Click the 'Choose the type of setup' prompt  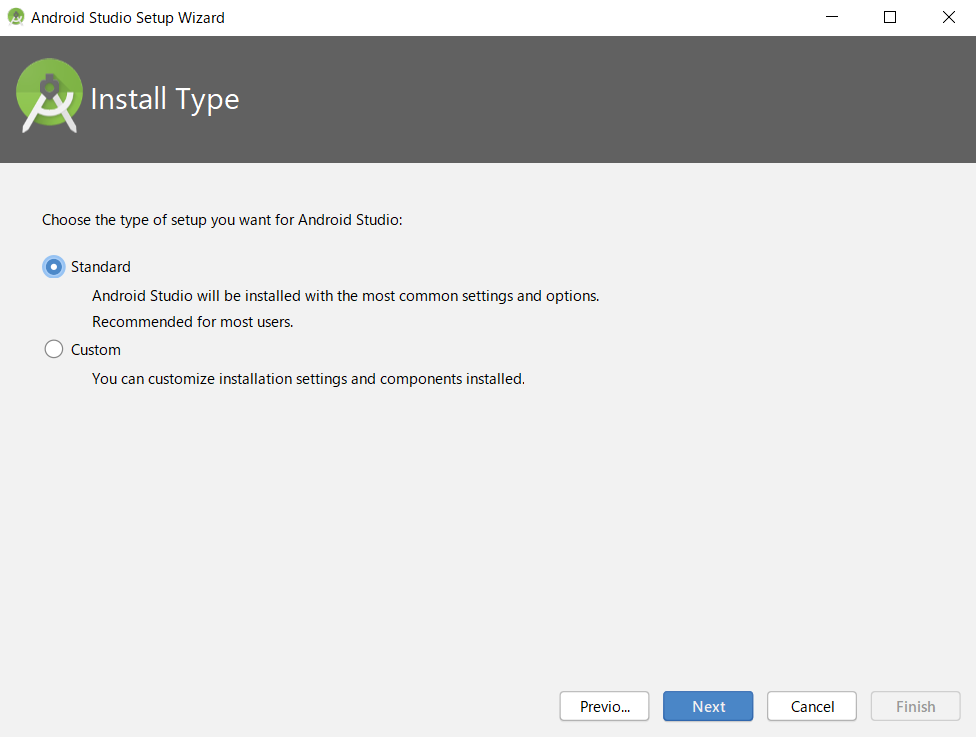[x=222, y=220]
